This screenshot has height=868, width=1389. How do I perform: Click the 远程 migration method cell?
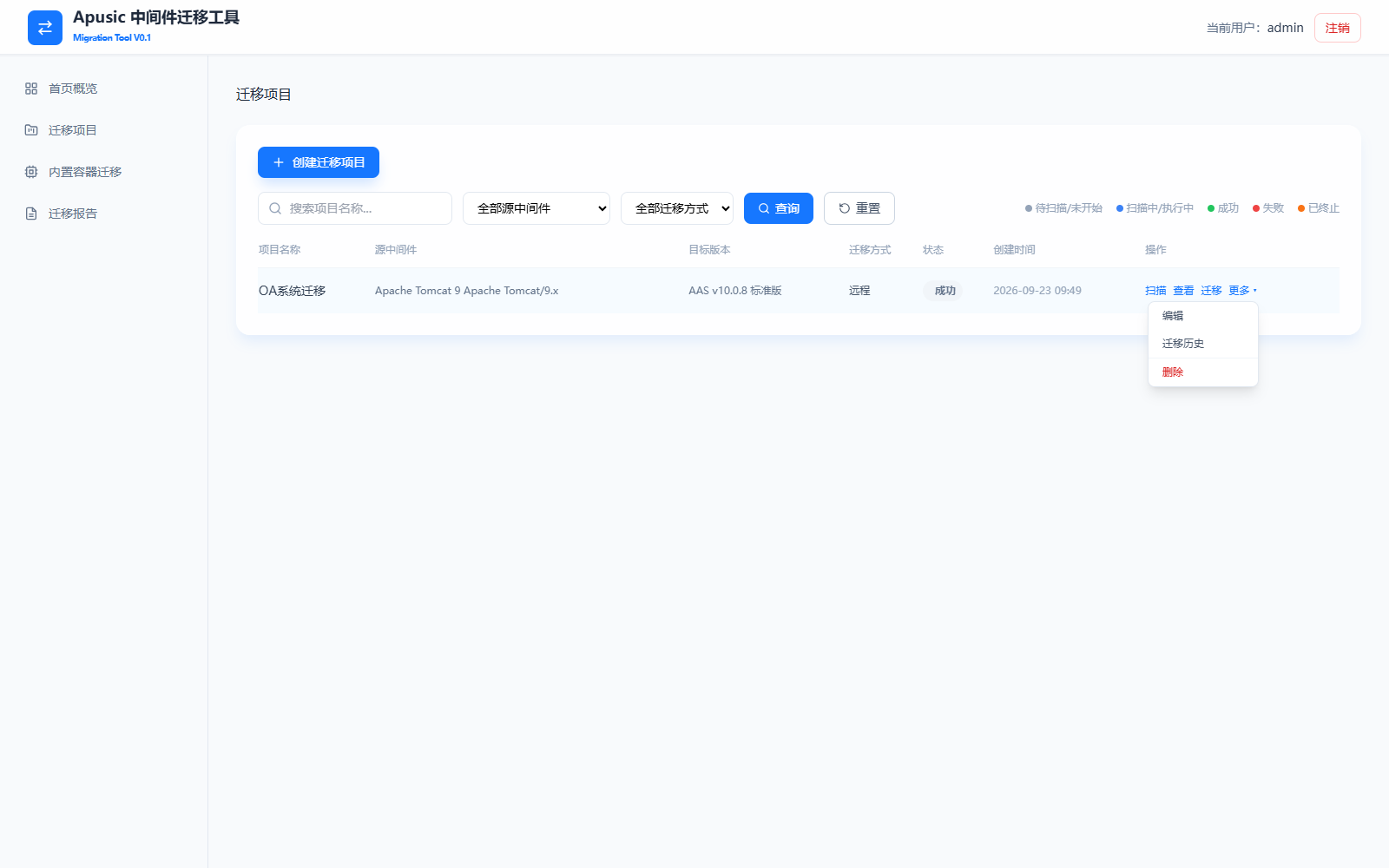[x=859, y=291]
